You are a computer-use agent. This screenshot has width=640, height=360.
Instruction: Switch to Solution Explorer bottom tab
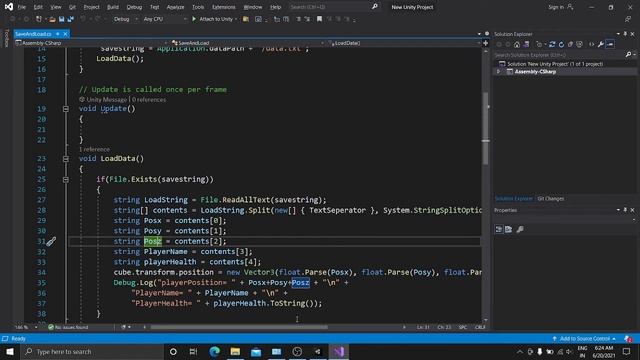513,199
